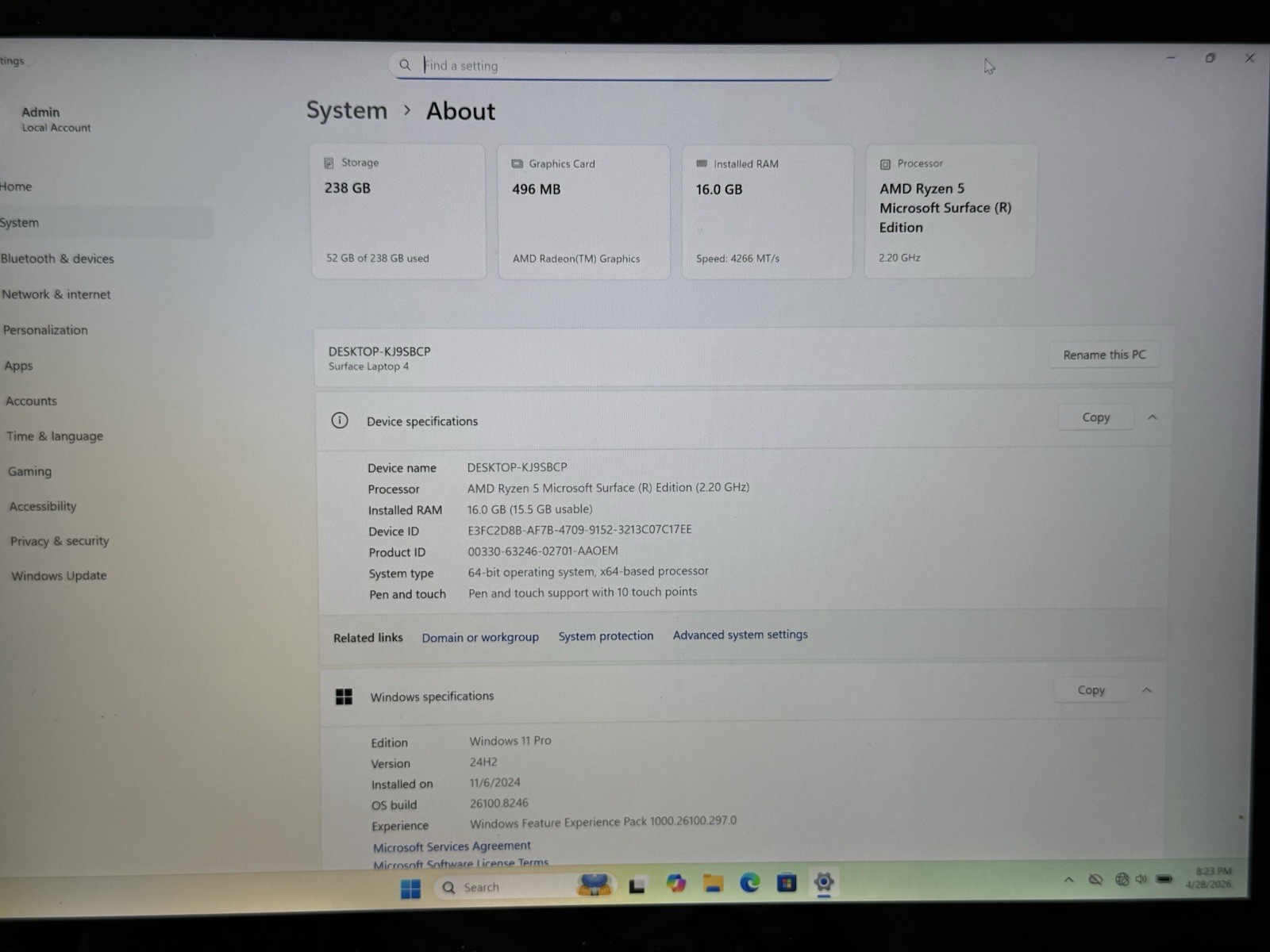Click the Processor card icon
1270x952 pixels.
click(x=885, y=164)
